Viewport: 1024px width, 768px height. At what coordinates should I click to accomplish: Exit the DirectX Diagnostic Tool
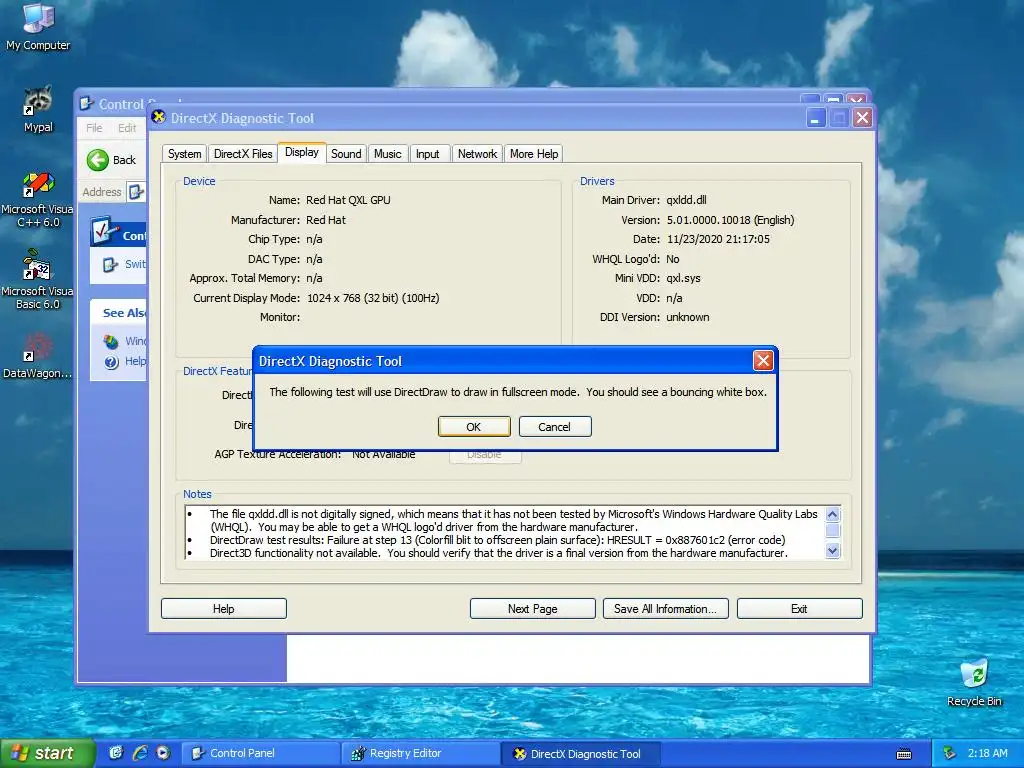pos(799,609)
